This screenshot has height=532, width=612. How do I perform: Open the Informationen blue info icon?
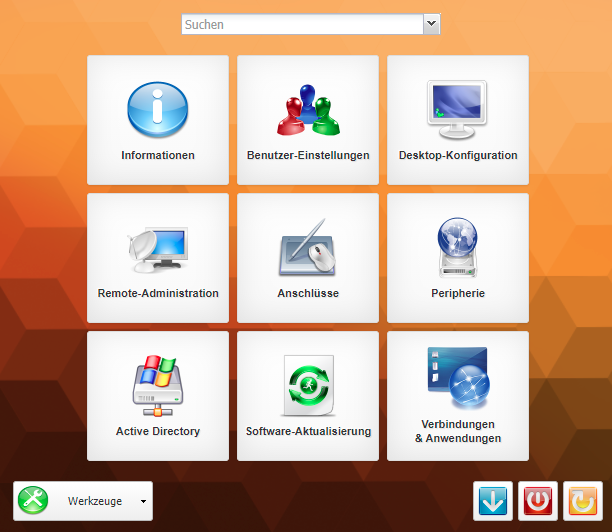pyautogui.click(x=157, y=109)
